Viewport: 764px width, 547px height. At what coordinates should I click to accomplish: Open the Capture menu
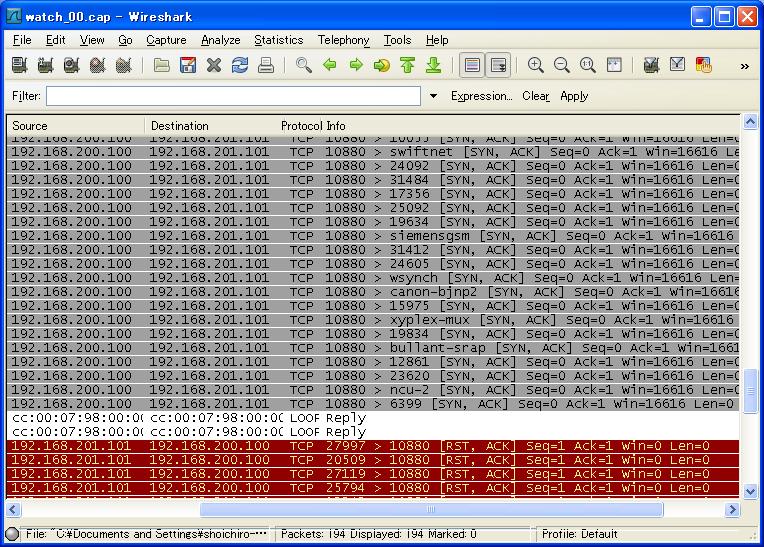click(x=166, y=40)
